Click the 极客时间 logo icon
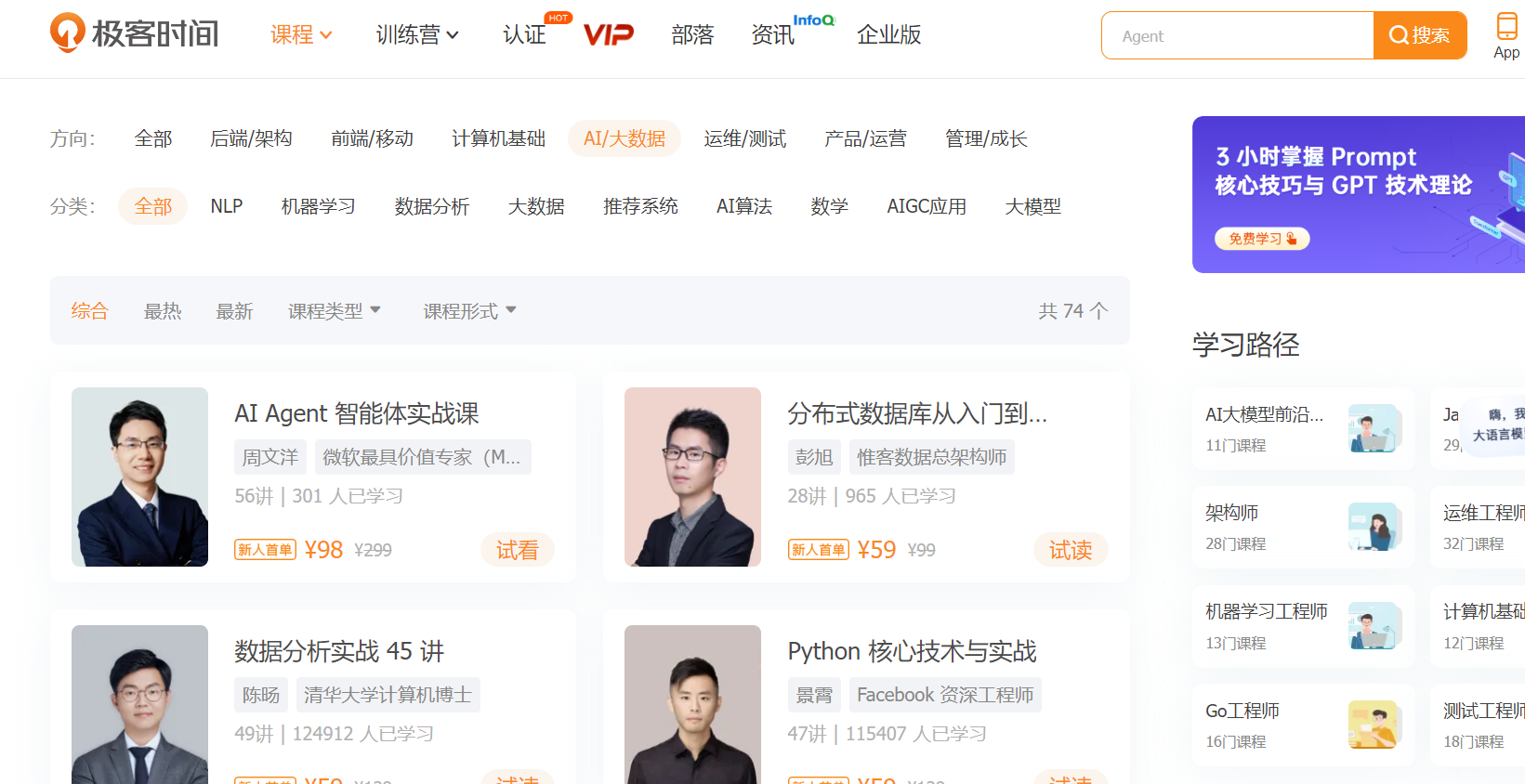Viewport: 1525px width, 784px height. (68, 33)
